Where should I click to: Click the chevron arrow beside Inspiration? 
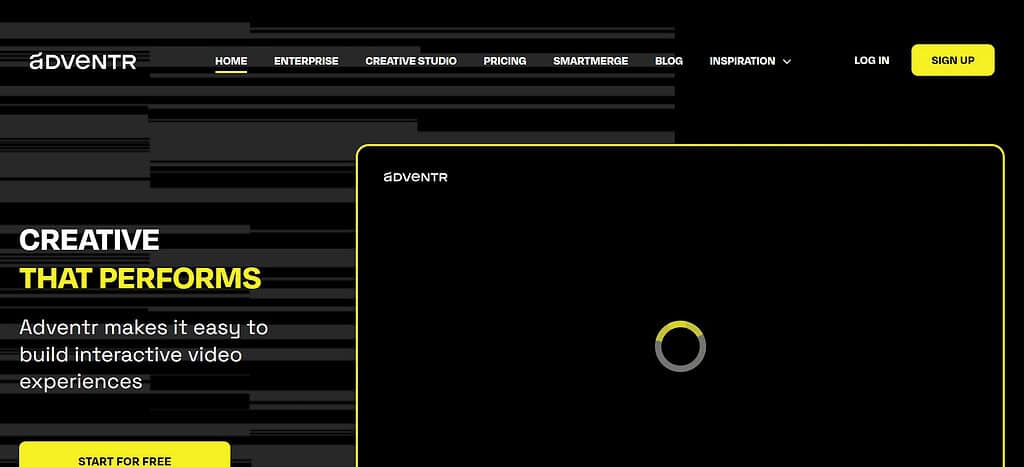(x=787, y=61)
